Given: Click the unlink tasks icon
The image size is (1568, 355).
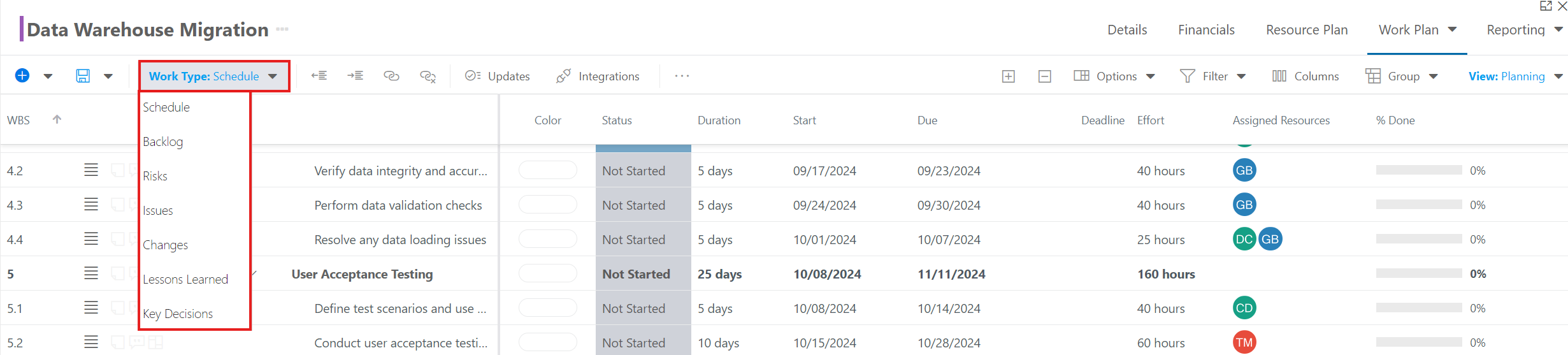Looking at the screenshot, I should 428,76.
